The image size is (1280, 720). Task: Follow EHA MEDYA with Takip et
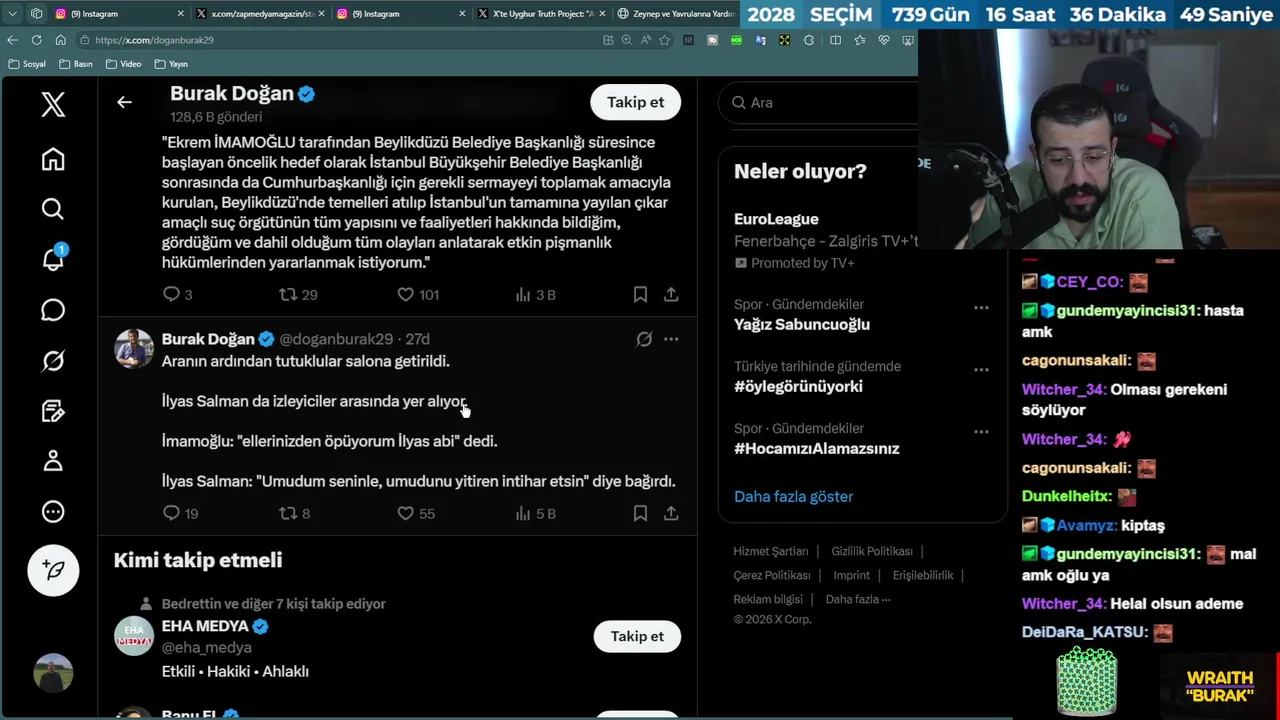pos(637,636)
